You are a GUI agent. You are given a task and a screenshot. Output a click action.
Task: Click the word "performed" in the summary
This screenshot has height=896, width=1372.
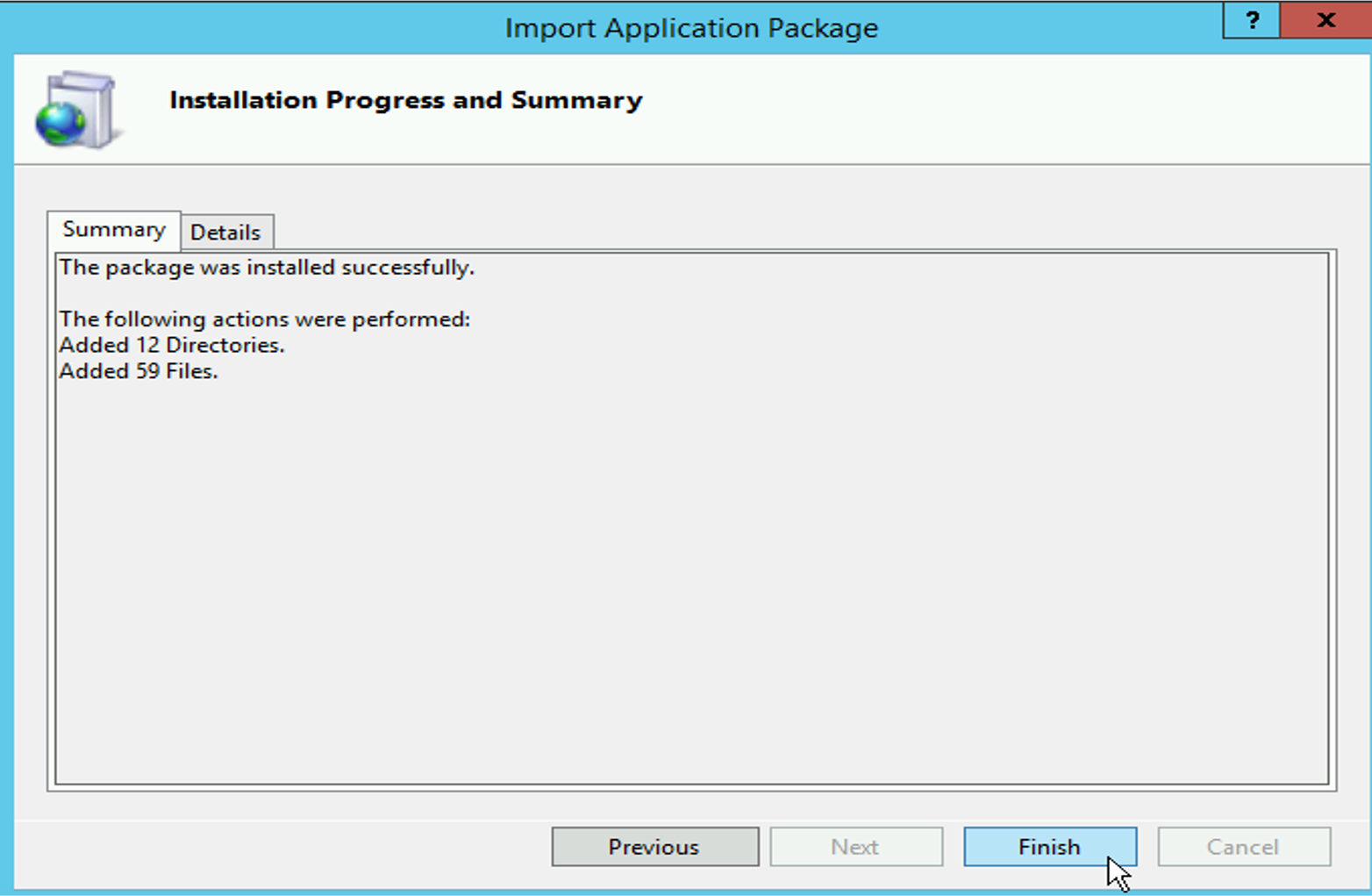411,319
